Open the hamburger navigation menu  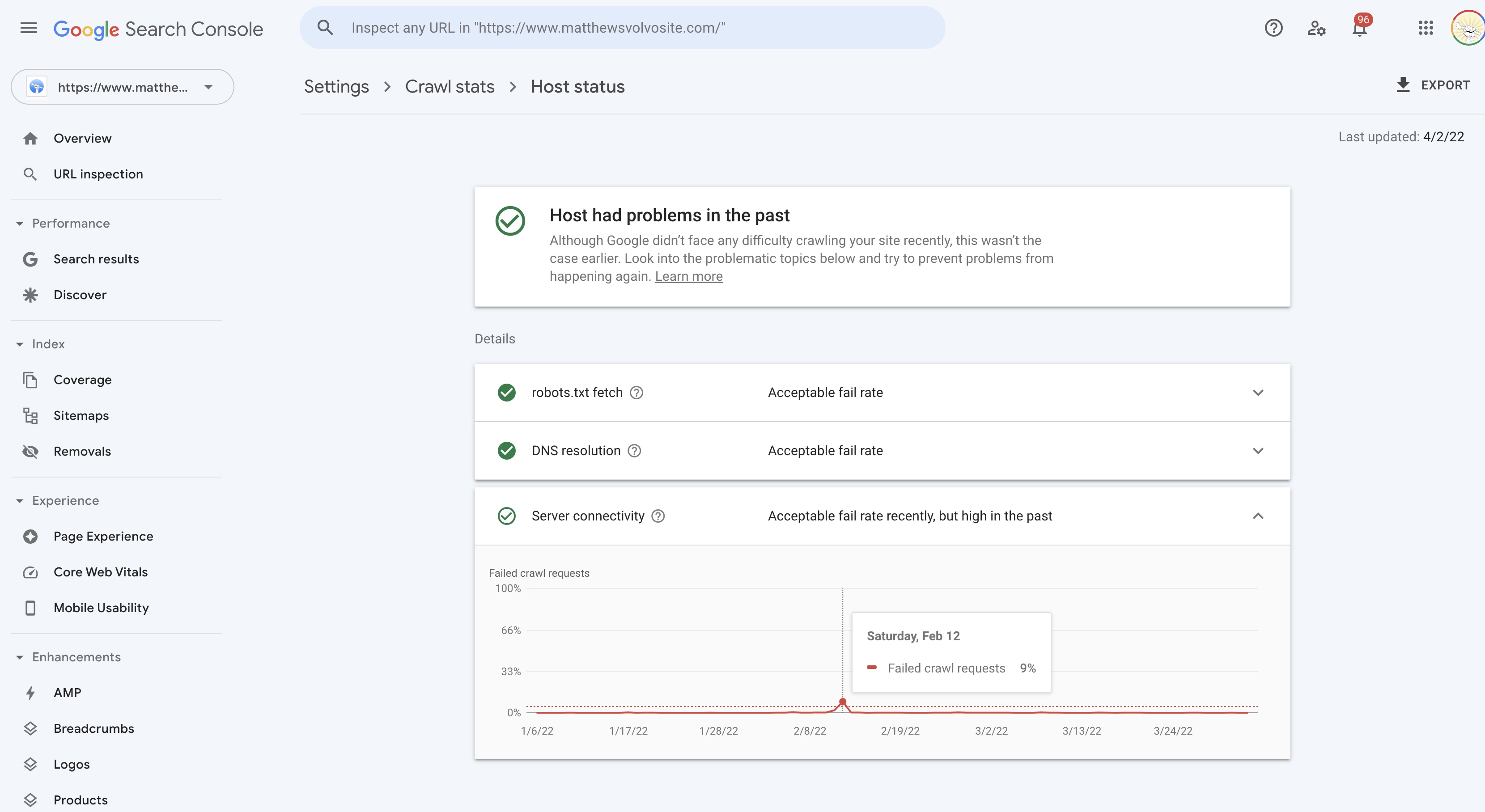tap(28, 28)
